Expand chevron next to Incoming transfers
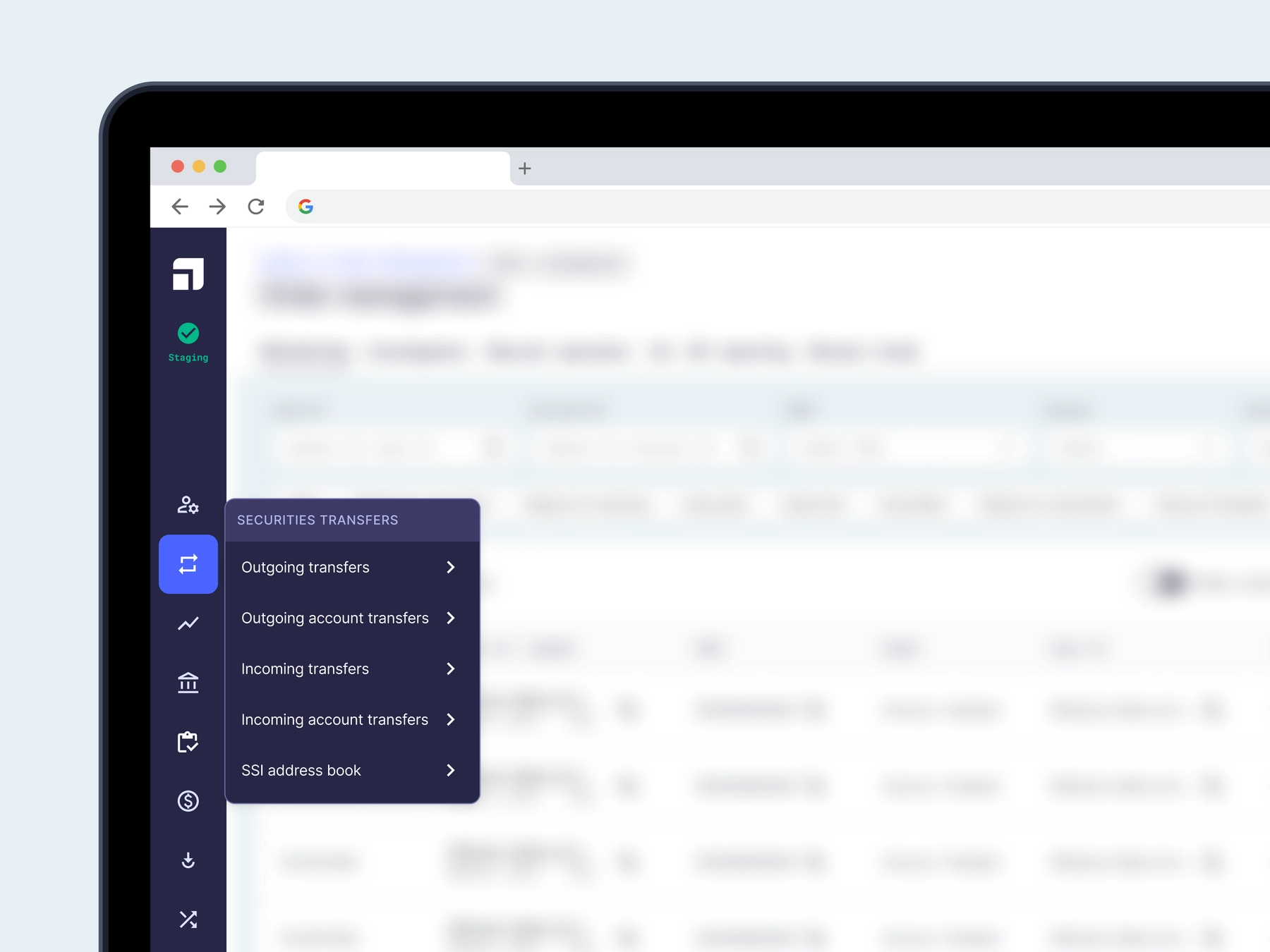This screenshot has width=1270, height=952. 451,669
